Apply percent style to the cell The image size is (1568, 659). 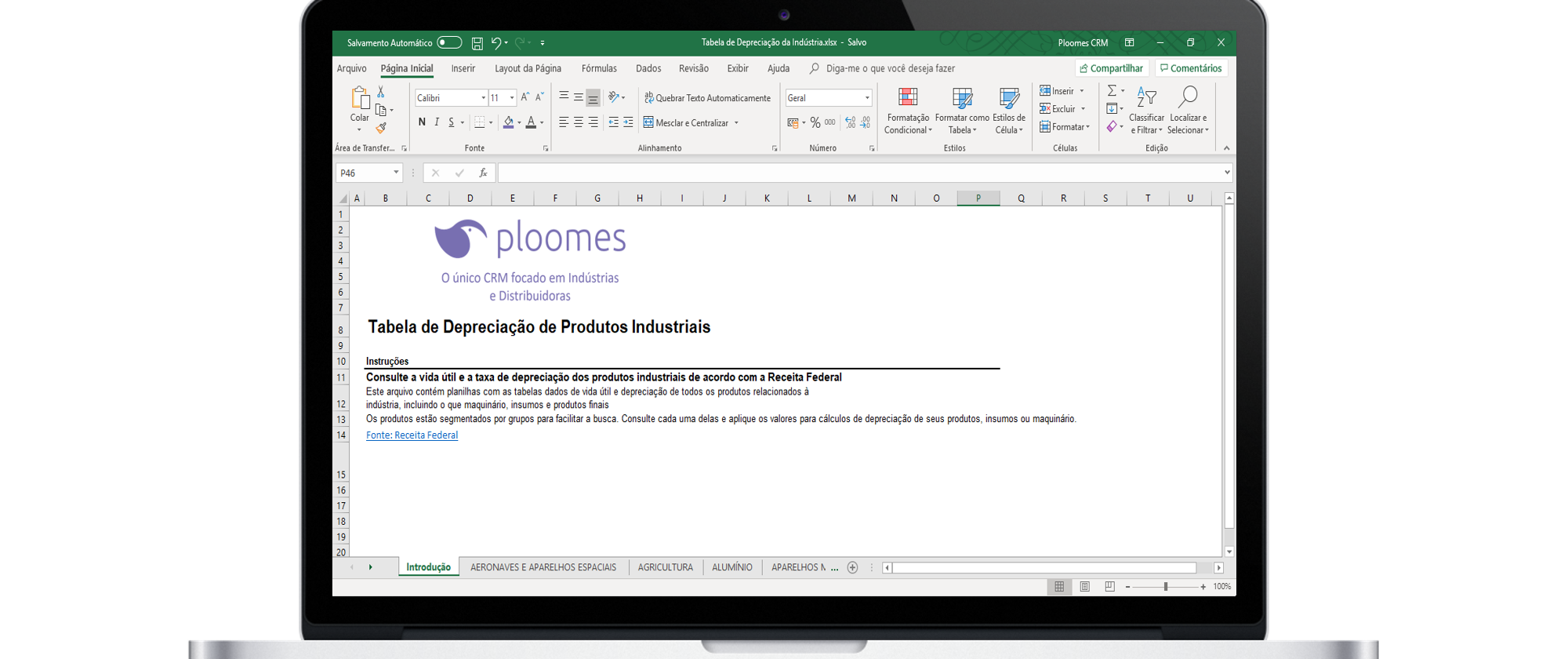815,122
